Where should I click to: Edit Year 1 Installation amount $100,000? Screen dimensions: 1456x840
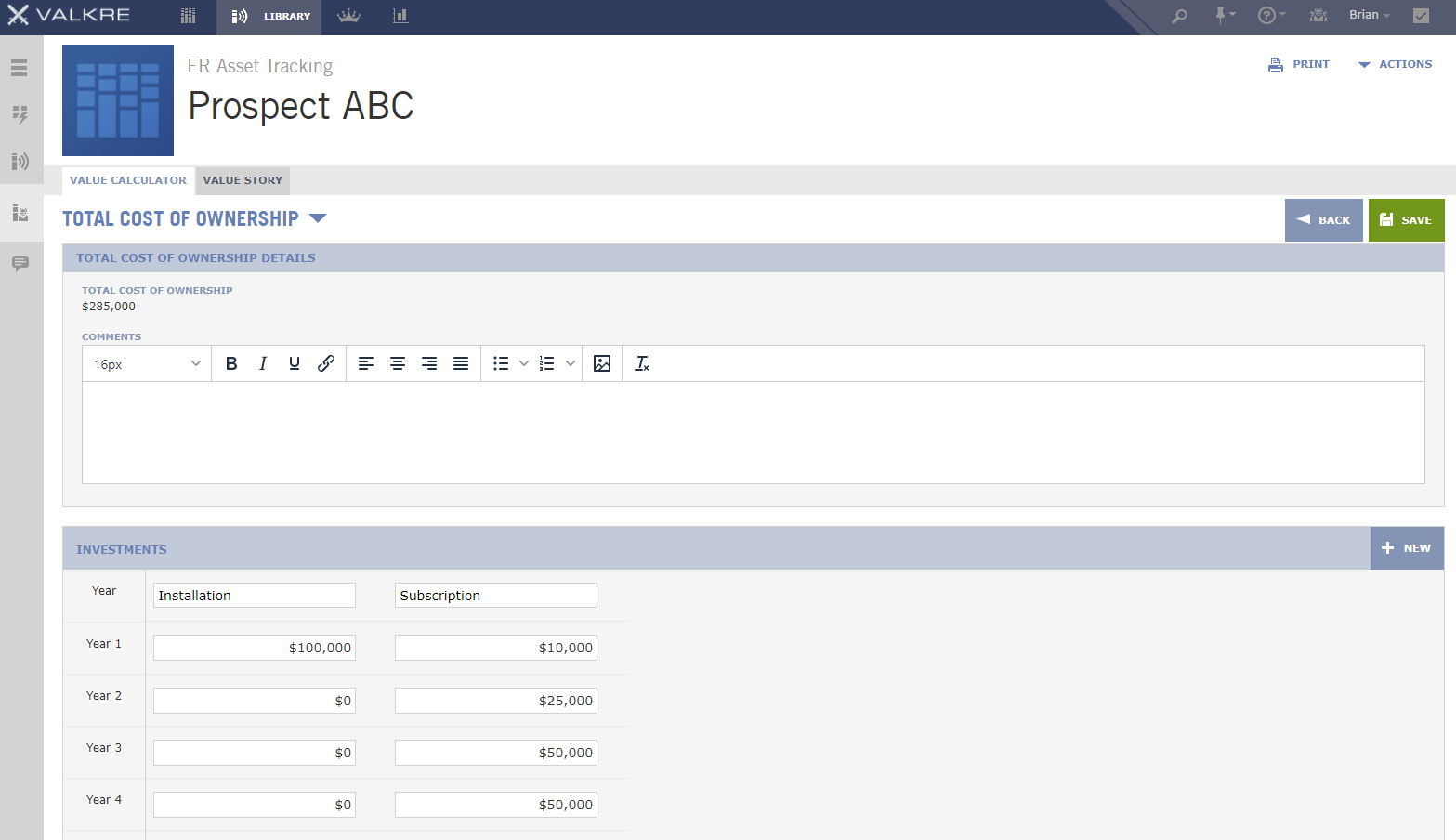pos(255,648)
